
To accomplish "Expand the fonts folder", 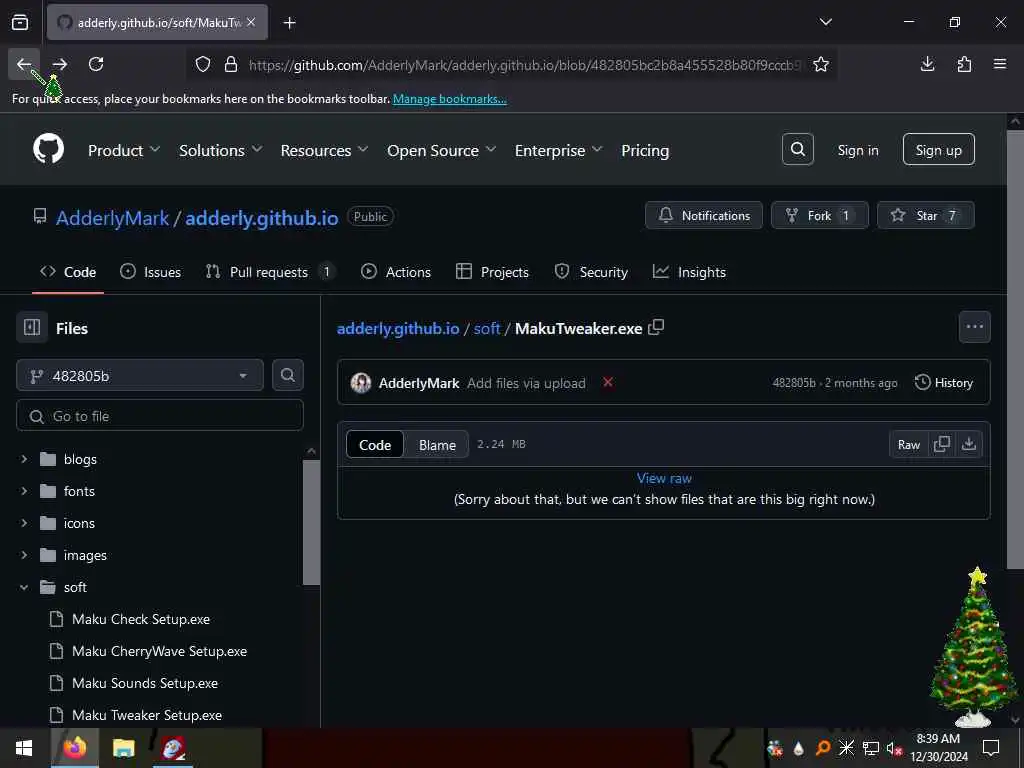I will [24, 491].
